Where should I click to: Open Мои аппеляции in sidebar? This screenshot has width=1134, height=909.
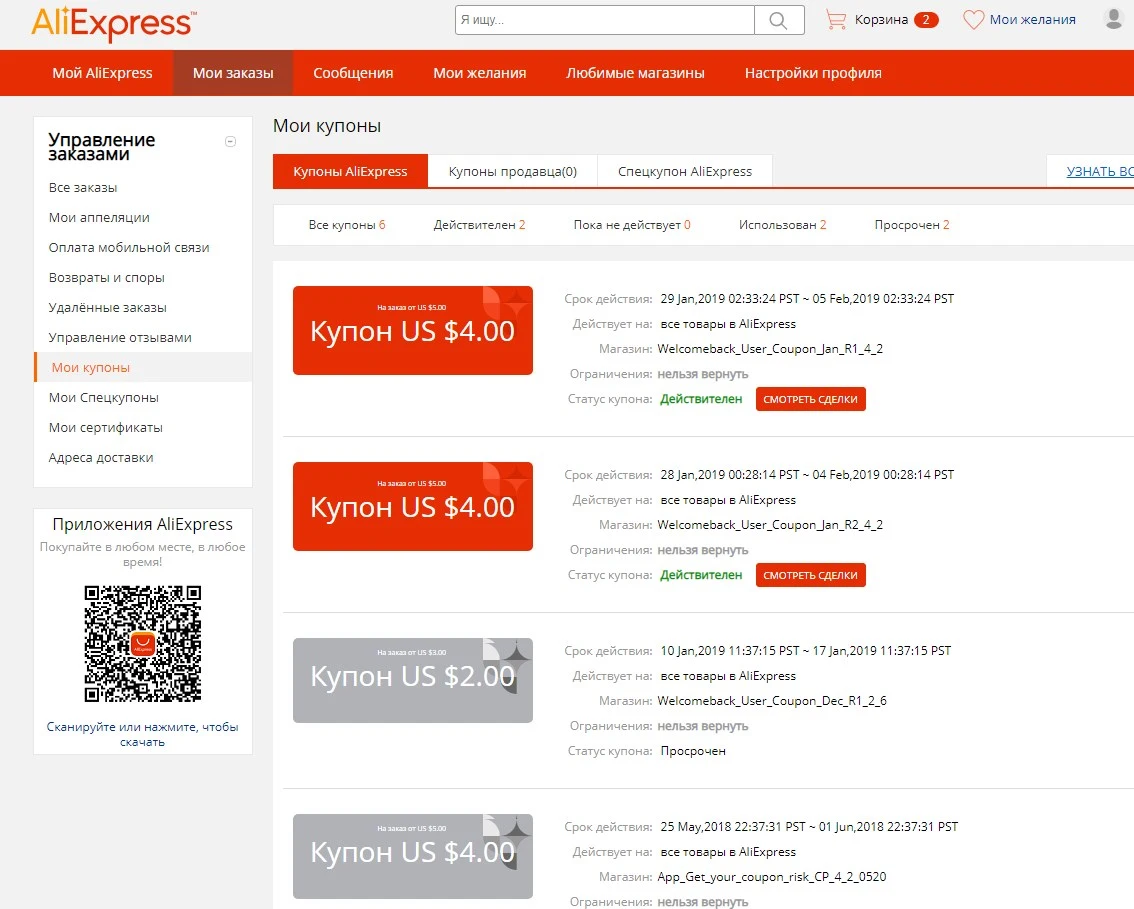click(99, 218)
